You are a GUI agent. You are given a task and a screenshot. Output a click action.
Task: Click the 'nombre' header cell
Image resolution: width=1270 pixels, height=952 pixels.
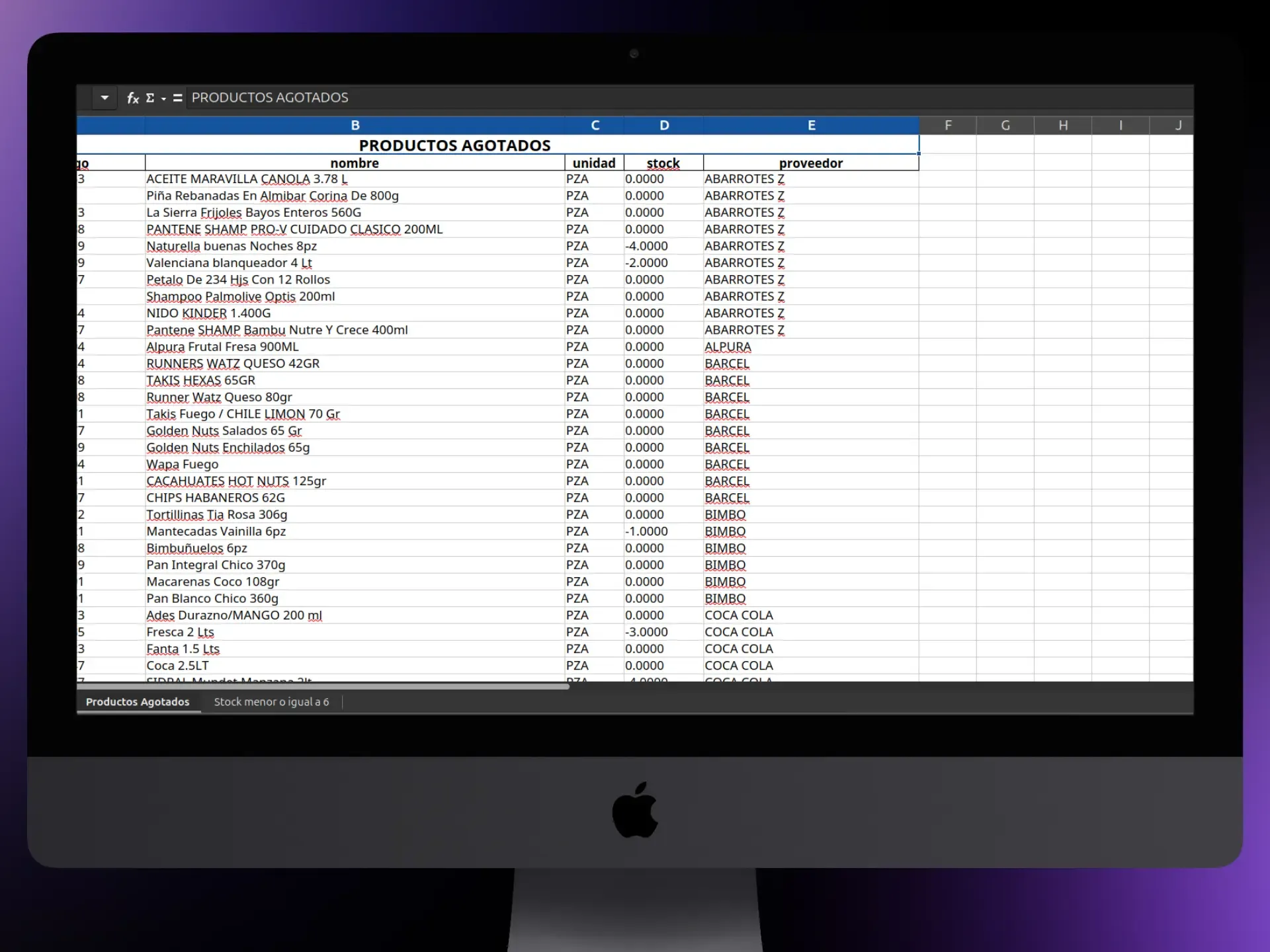(355, 163)
